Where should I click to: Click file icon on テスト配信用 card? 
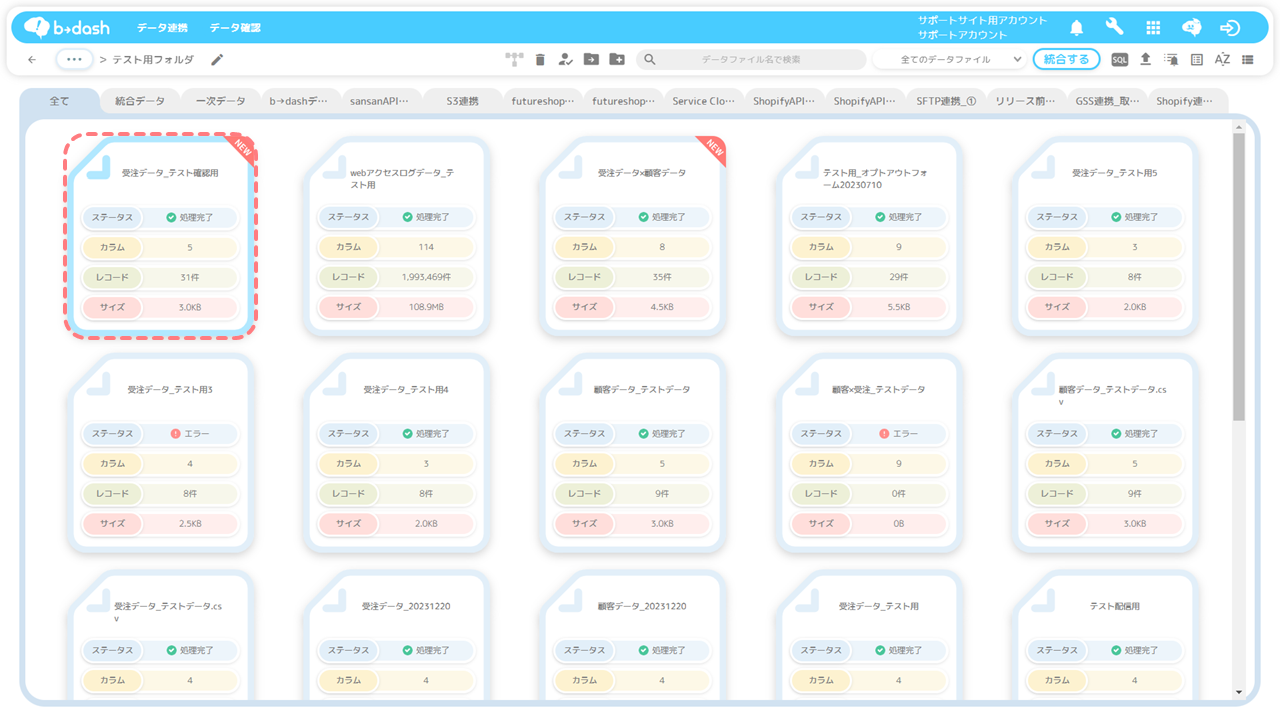pos(1044,599)
